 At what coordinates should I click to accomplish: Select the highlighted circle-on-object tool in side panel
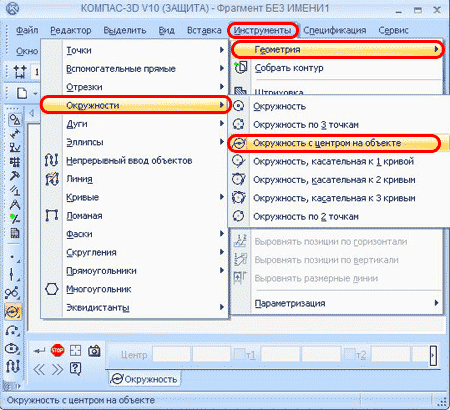coord(13,312)
